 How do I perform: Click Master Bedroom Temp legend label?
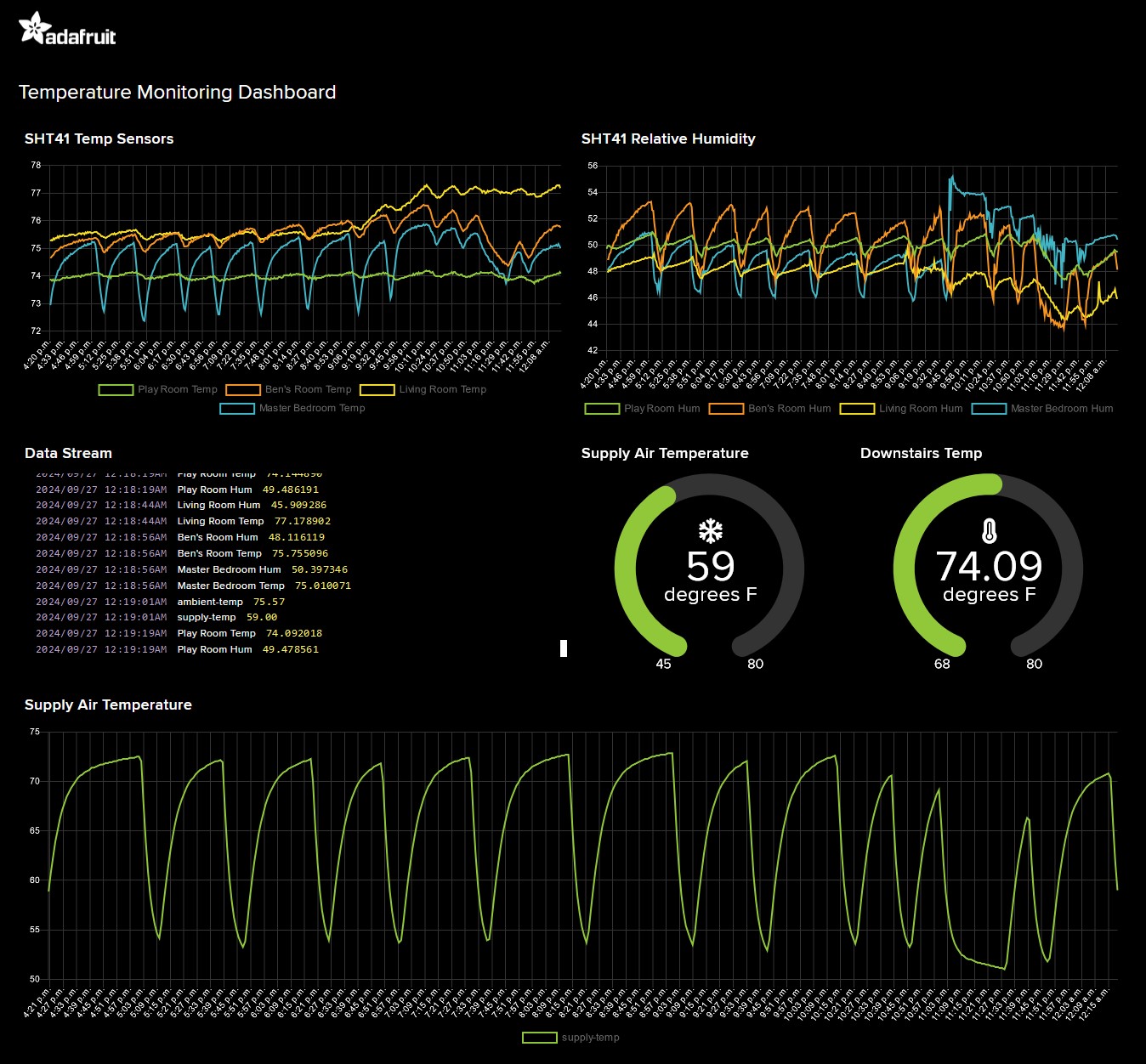312,409
